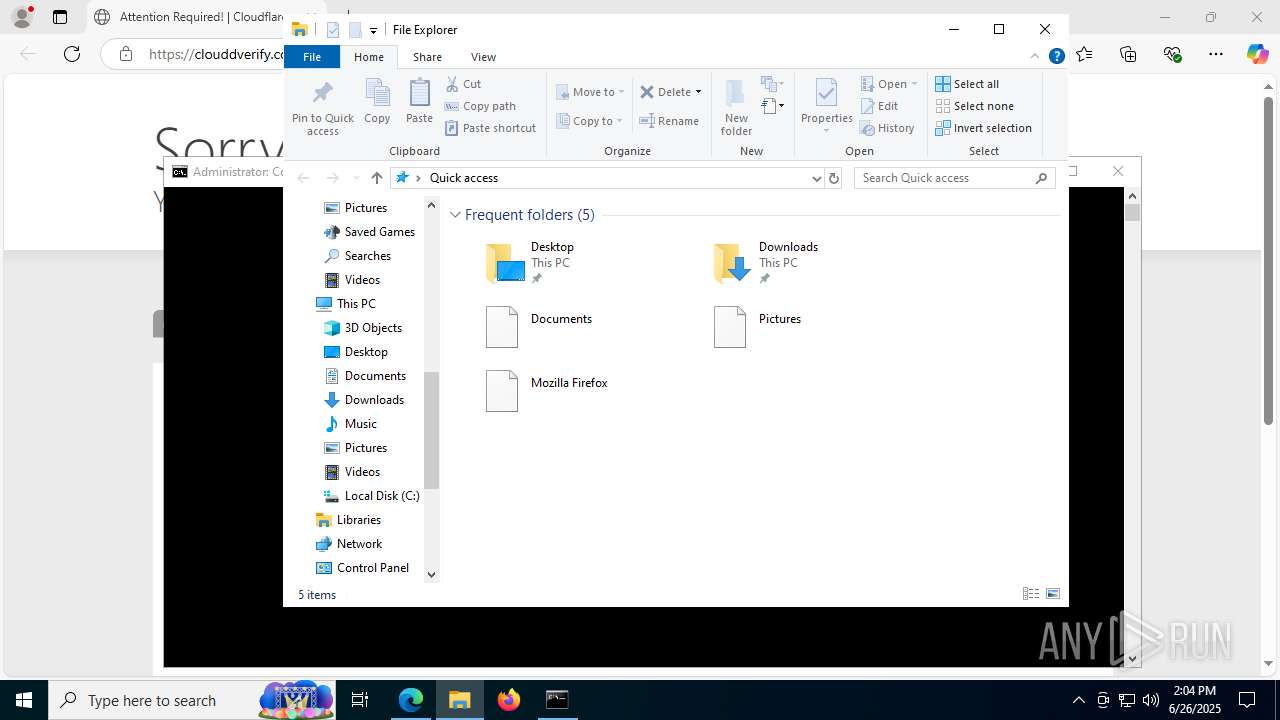Click navigation pane scroll down arrow

(x=432, y=574)
